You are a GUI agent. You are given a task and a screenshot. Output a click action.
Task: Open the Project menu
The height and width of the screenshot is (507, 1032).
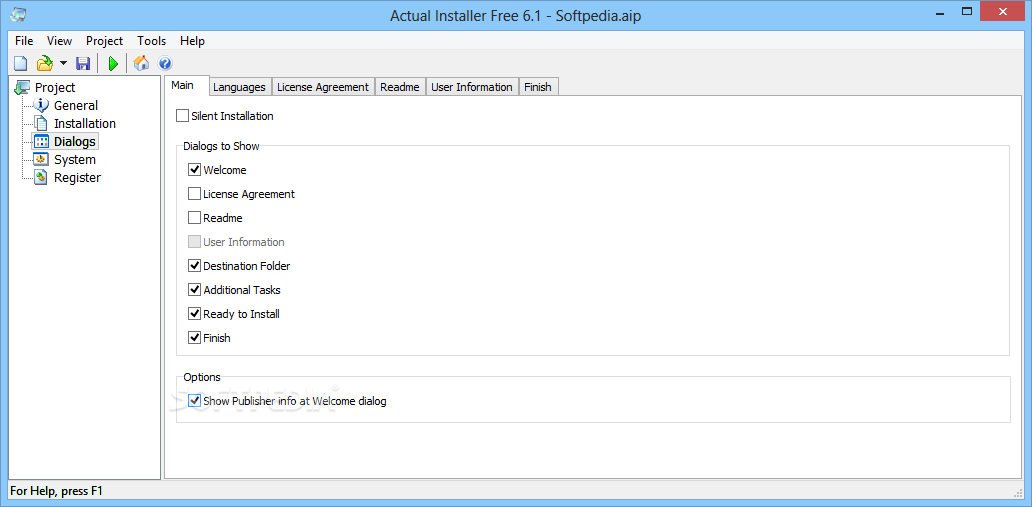click(x=105, y=41)
